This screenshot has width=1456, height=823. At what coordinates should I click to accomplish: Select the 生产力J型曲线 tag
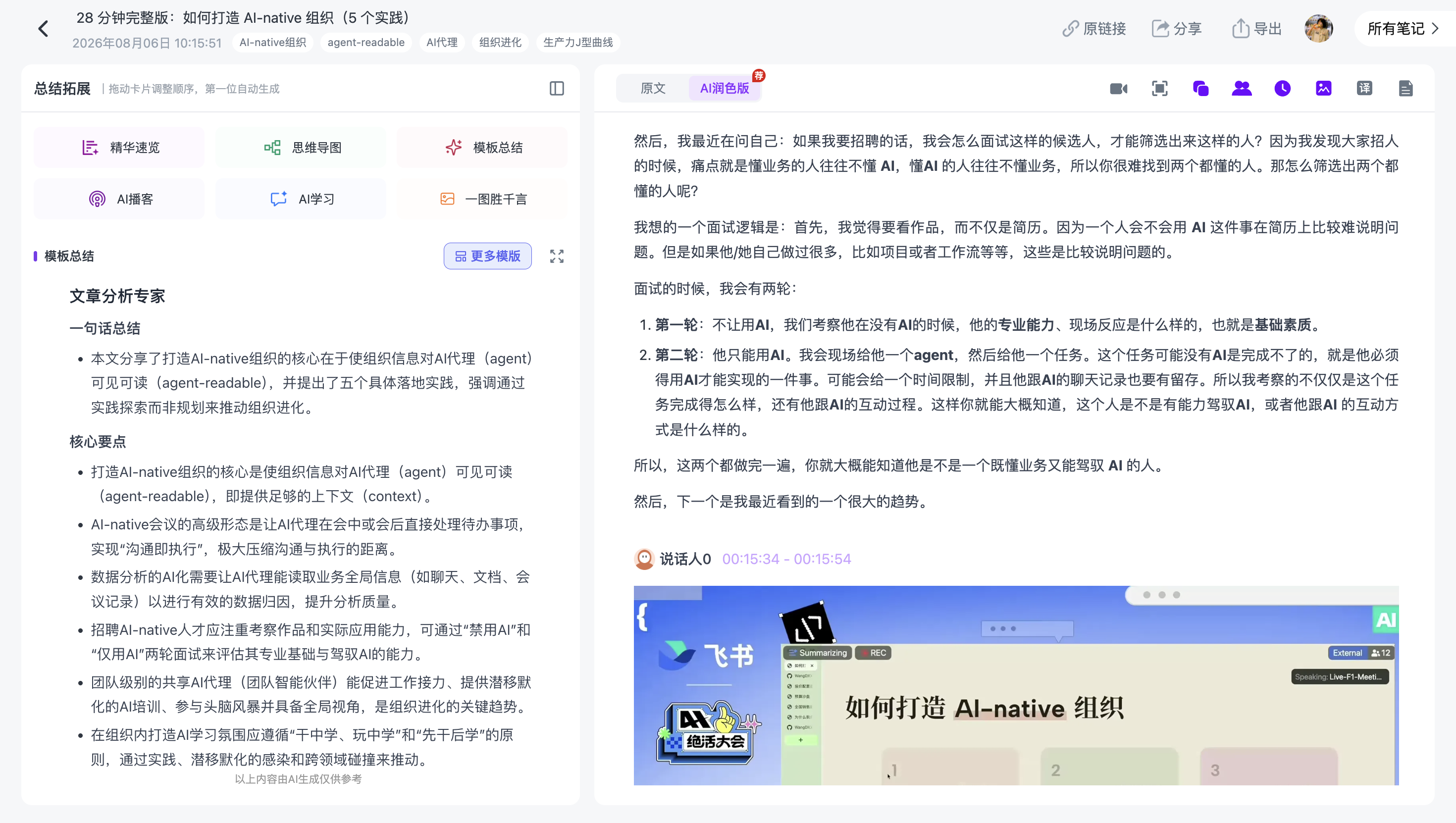click(577, 43)
